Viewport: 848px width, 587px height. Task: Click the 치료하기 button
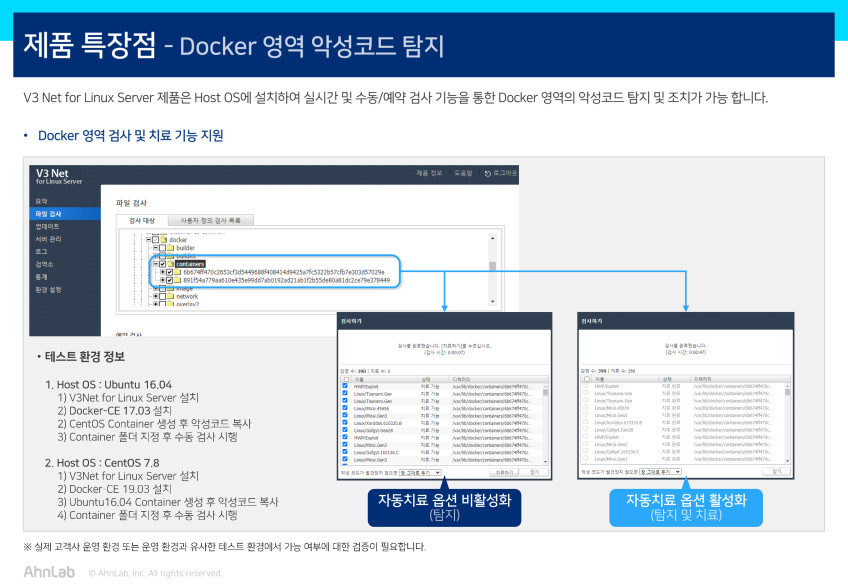point(504,473)
